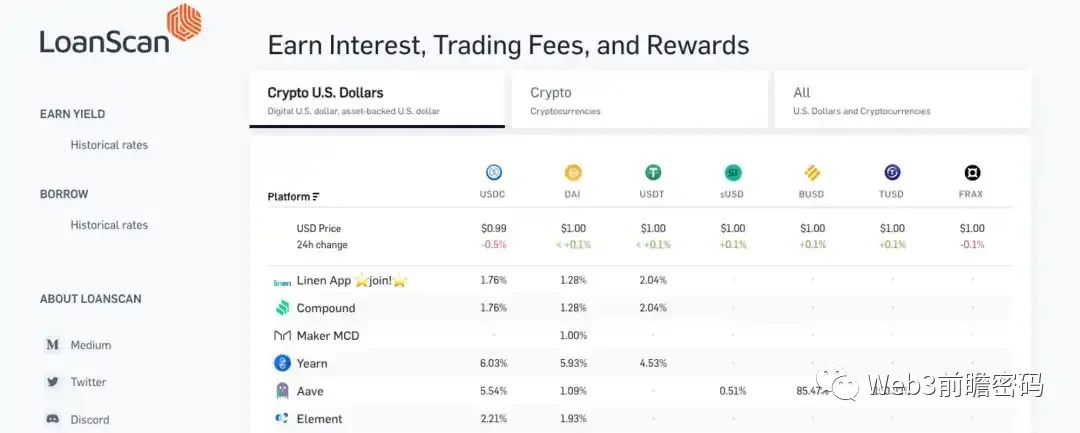Image resolution: width=1080 pixels, height=433 pixels.
Task: Click the USDC coin icon
Action: tap(493, 172)
